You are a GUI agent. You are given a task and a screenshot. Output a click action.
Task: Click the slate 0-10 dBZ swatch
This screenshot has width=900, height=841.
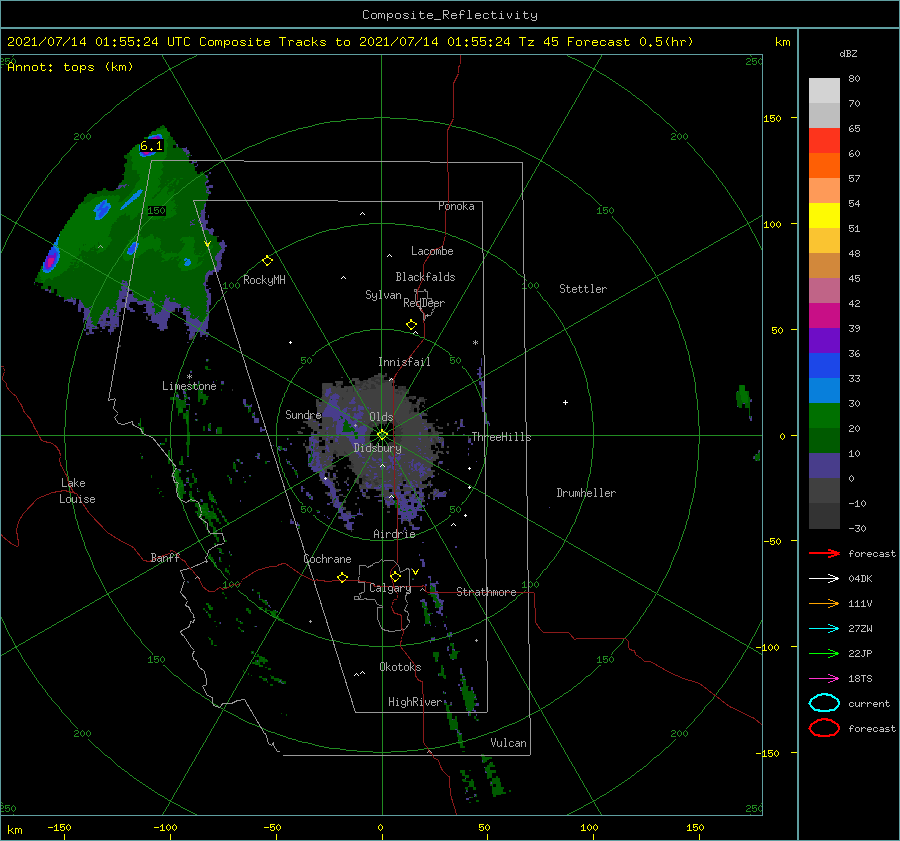click(x=824, y=466)
